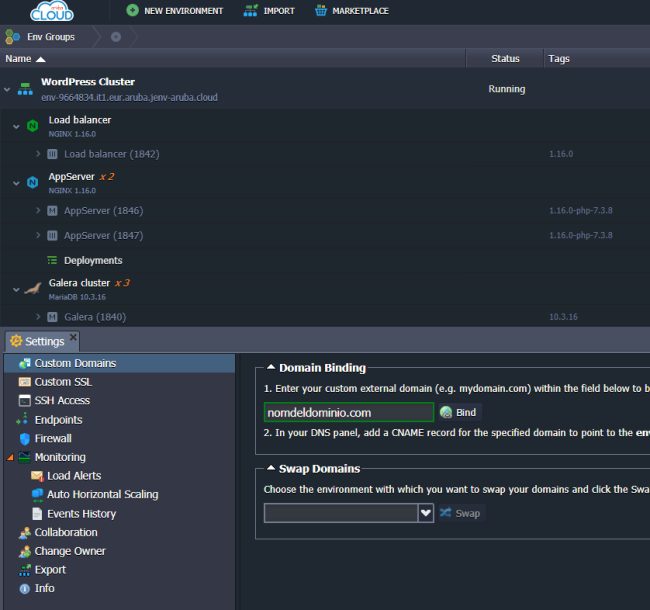Click the Endpoints icon
The width and height of the screenshot is (650, 610).
(x=22, y=419)
